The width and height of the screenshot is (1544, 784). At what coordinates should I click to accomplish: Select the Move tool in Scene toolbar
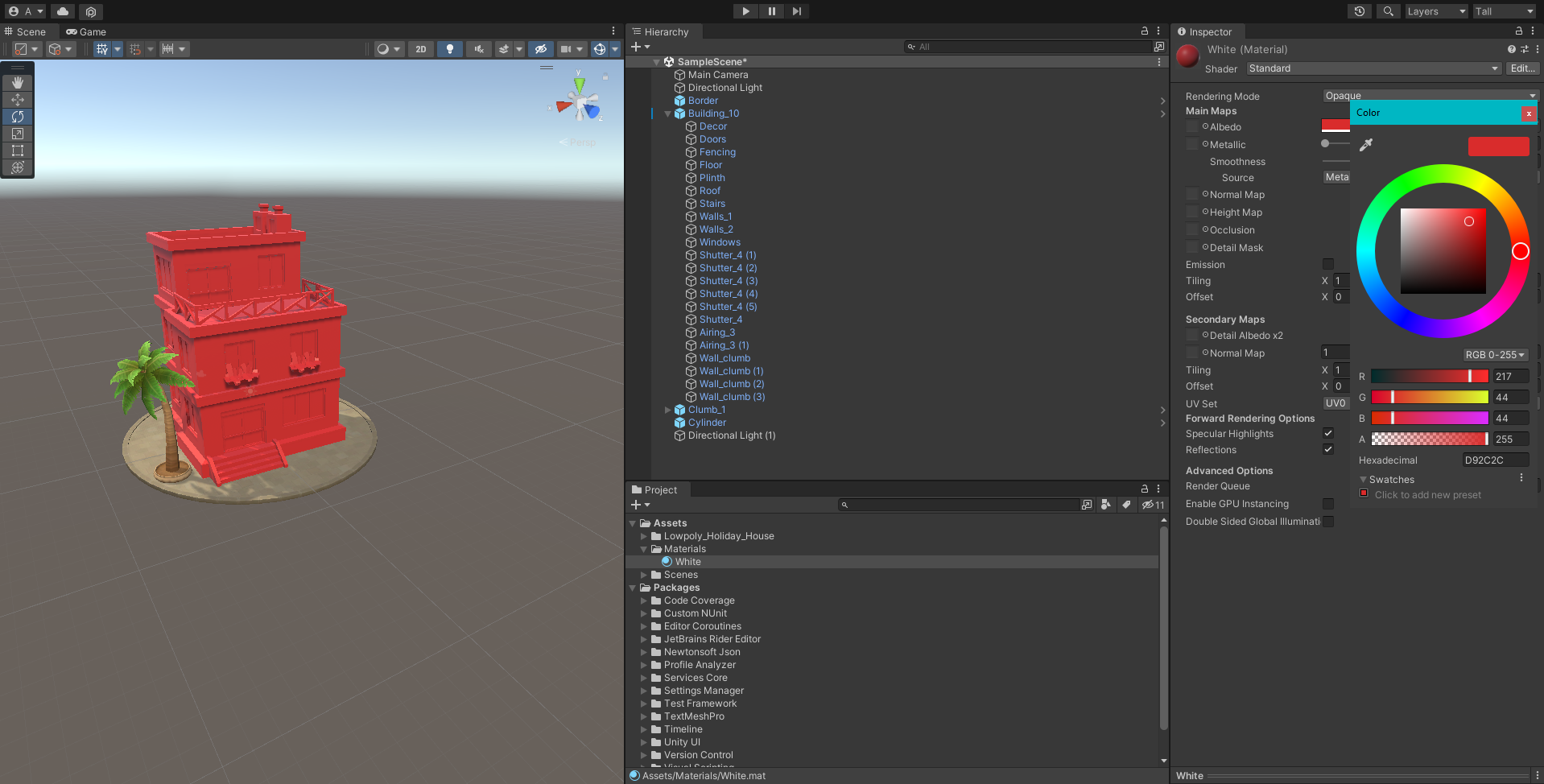point(18,100)
